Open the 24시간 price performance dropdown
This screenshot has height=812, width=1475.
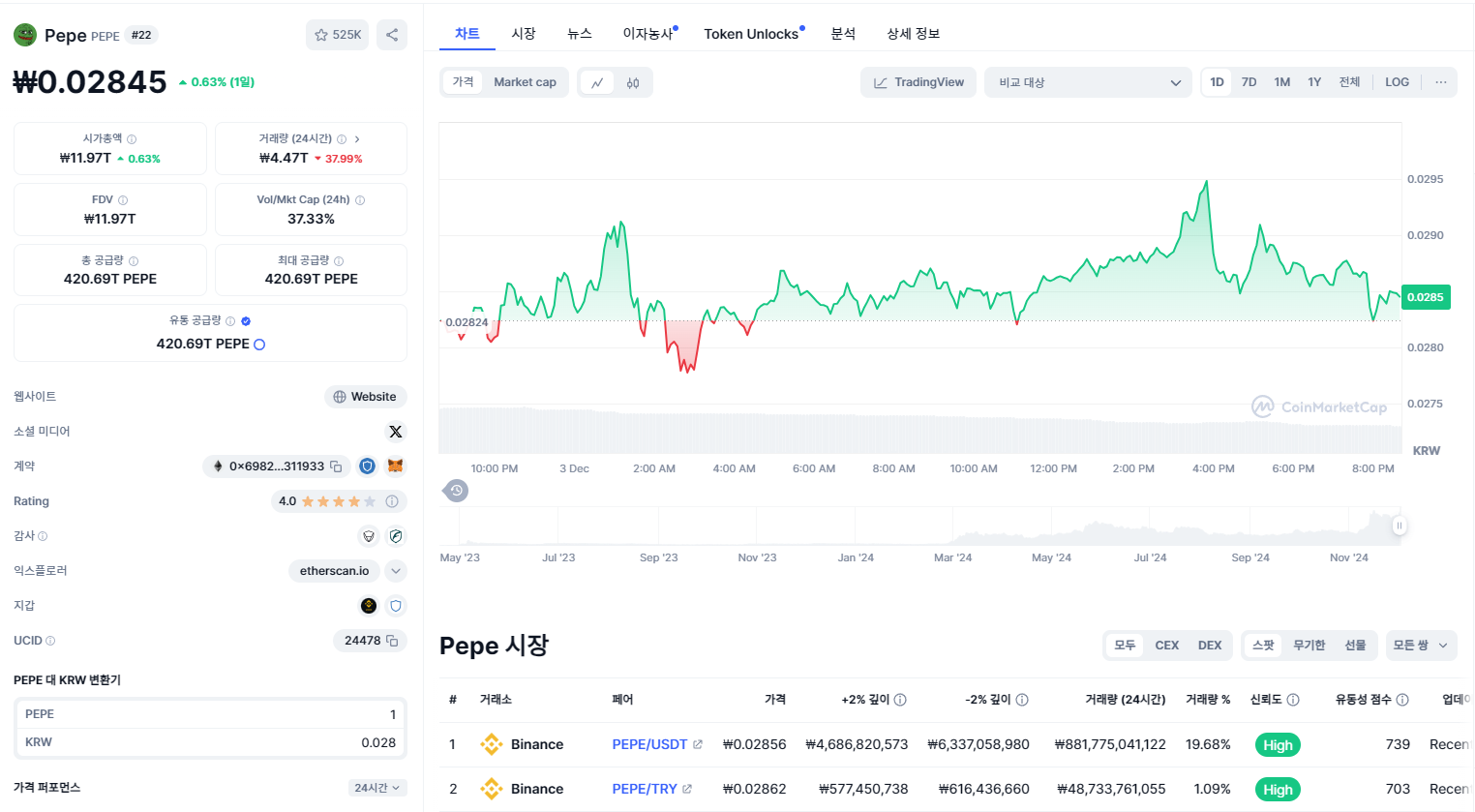377,788
